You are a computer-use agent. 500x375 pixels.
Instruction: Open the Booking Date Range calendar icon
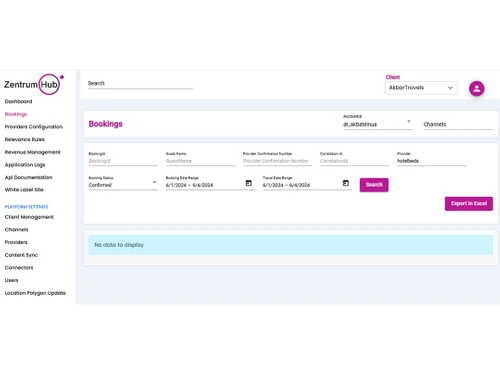click(x=249, y=183)
